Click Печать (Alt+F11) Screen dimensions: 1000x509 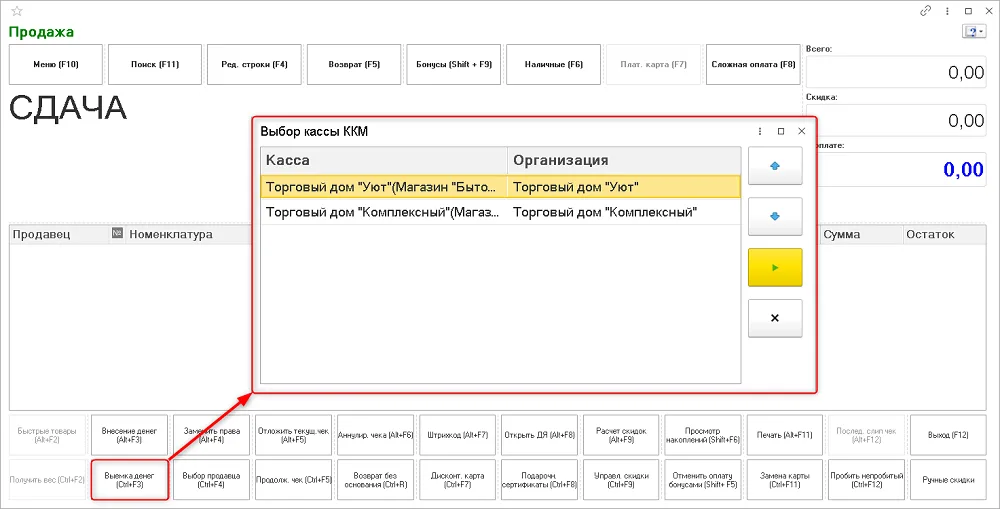785,434
